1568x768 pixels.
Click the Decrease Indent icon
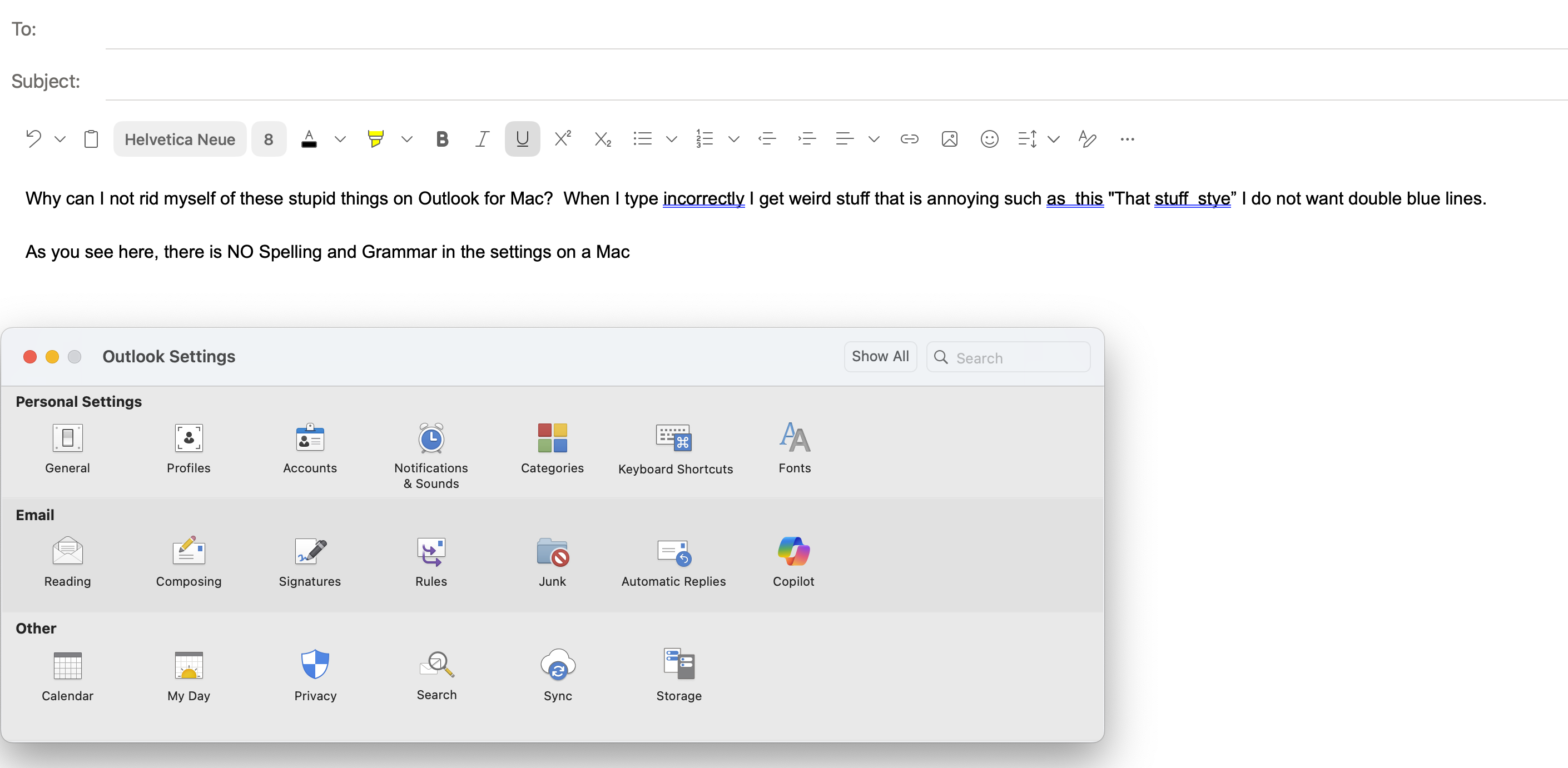[x=767, y=139]
